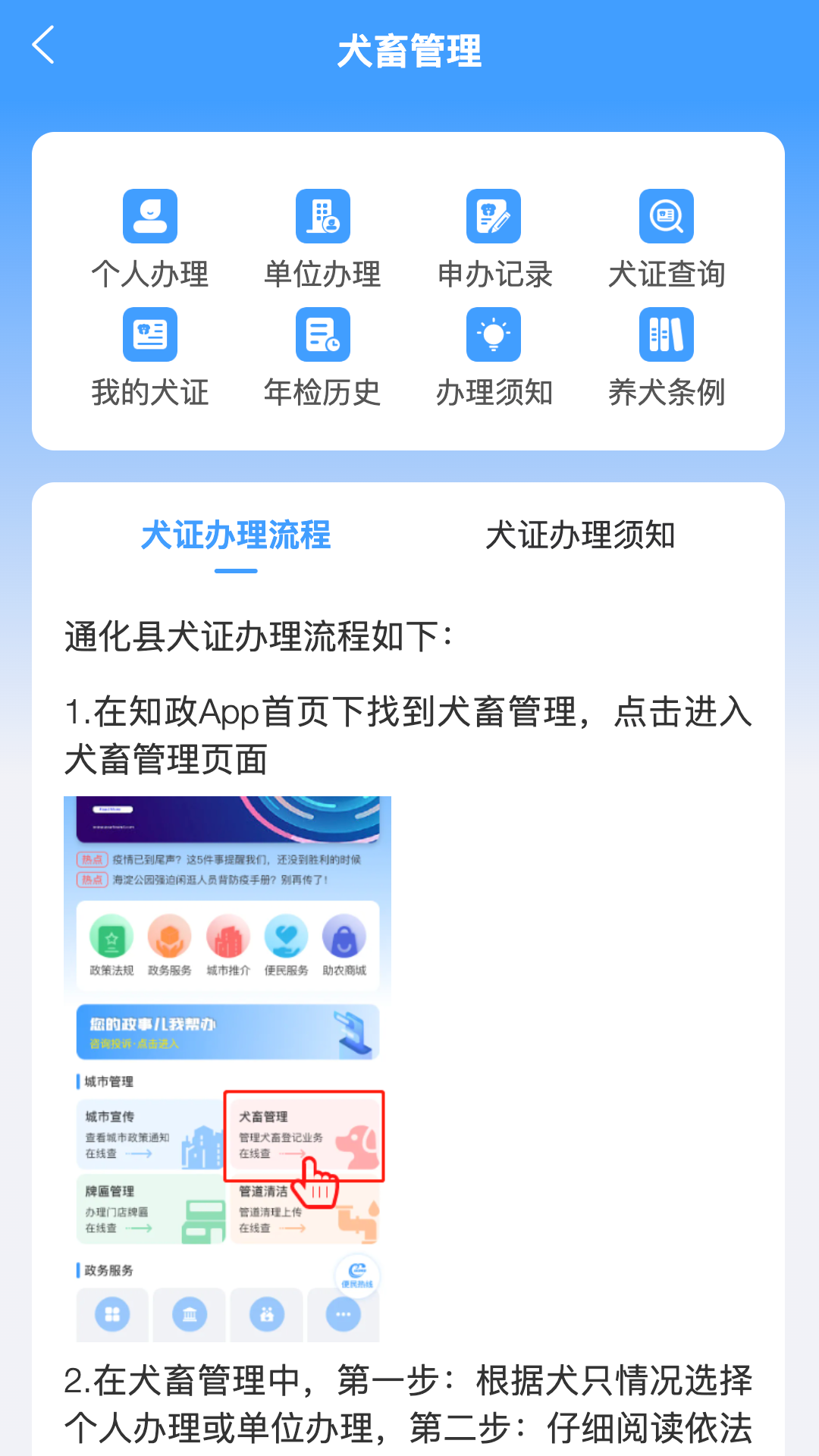Tap the 养犬条例 text label
The image size is (819, 1456).
(667, 392)
